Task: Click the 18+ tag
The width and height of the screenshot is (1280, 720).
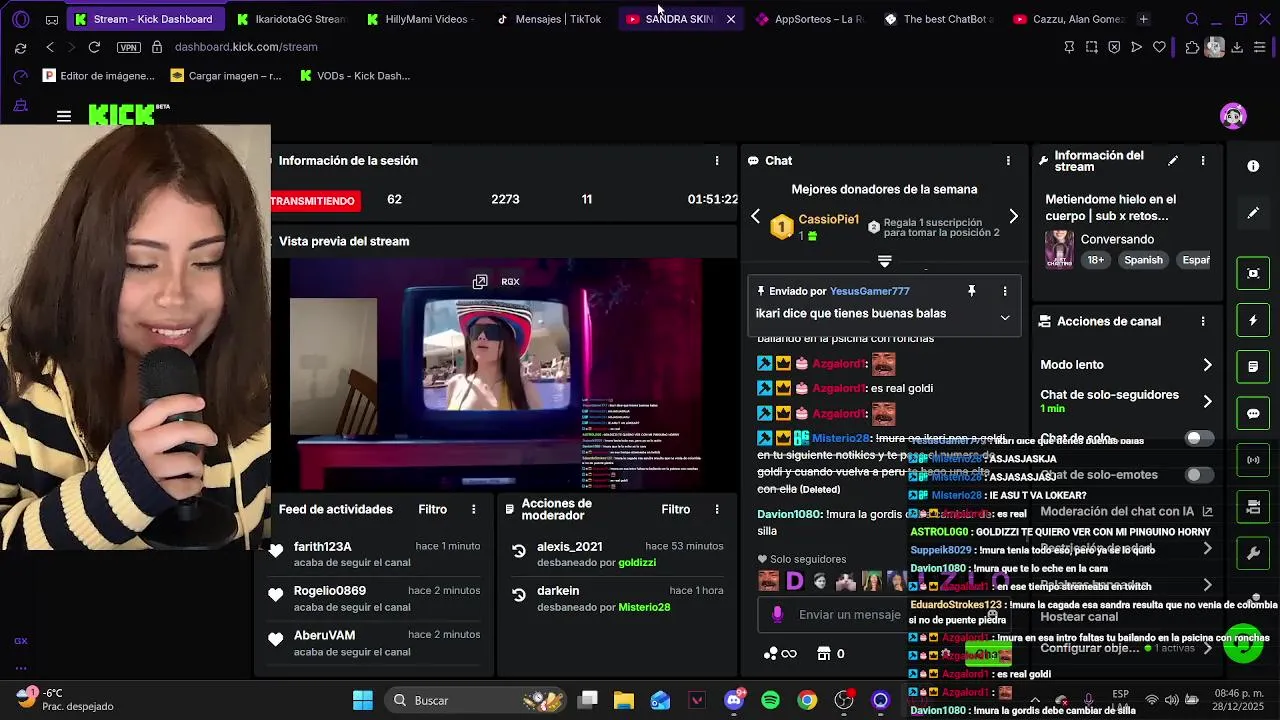Action: pyautogui.click(x=1095, y=260)
